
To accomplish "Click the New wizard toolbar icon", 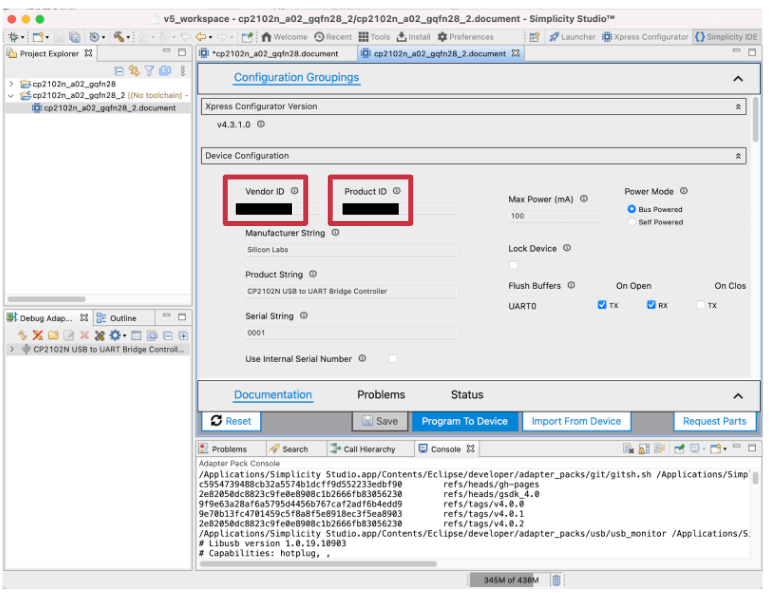I will (38, 37).
